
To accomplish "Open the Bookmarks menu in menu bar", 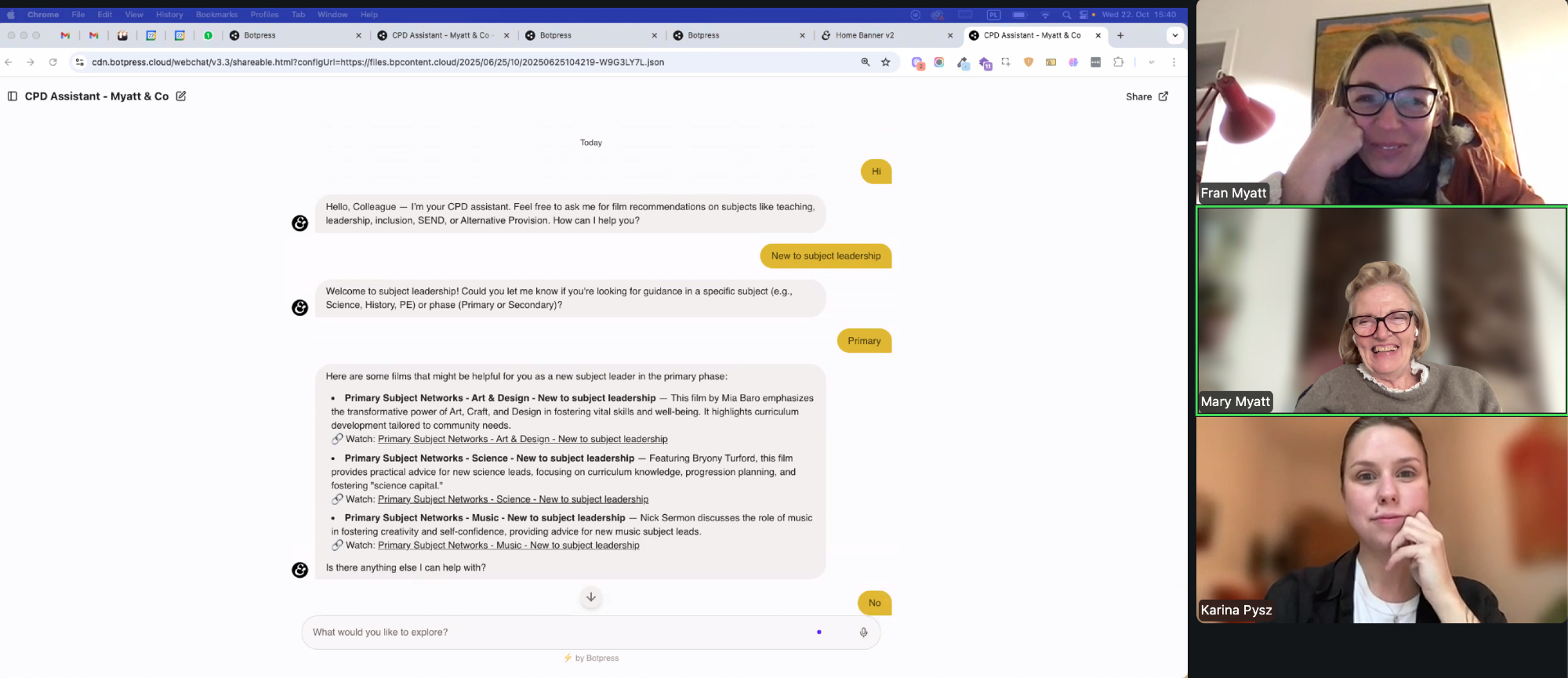I will (x=216, y=14).
